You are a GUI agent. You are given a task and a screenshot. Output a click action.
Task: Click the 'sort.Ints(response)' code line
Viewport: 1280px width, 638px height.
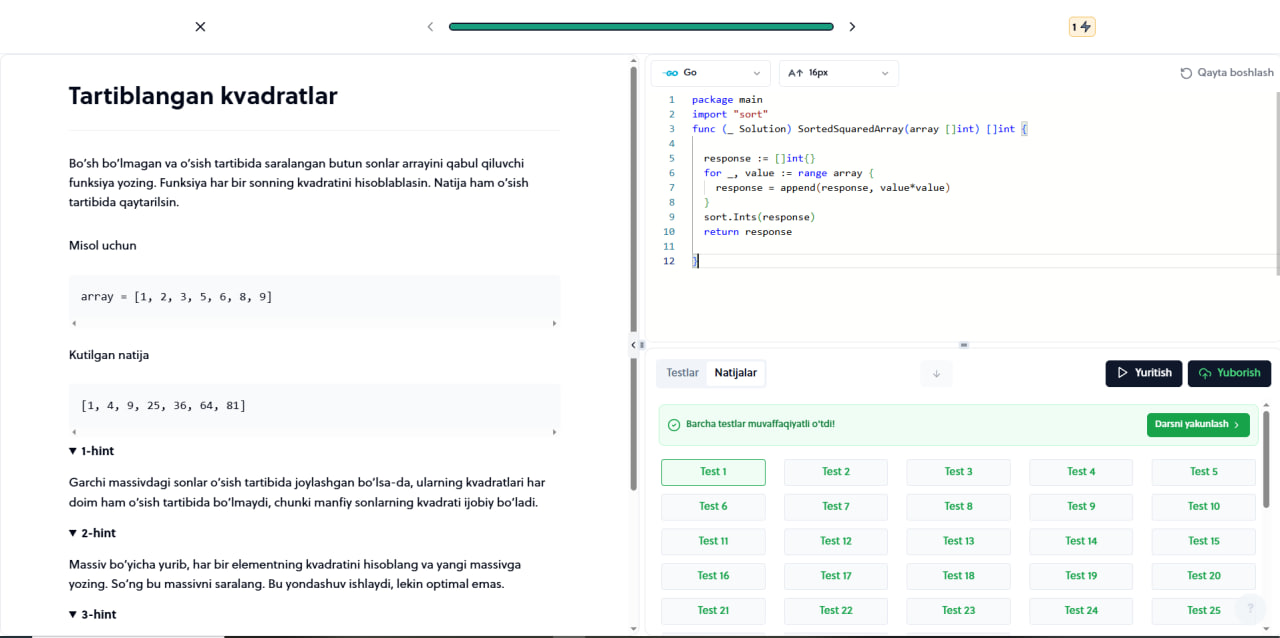point(759,217)
